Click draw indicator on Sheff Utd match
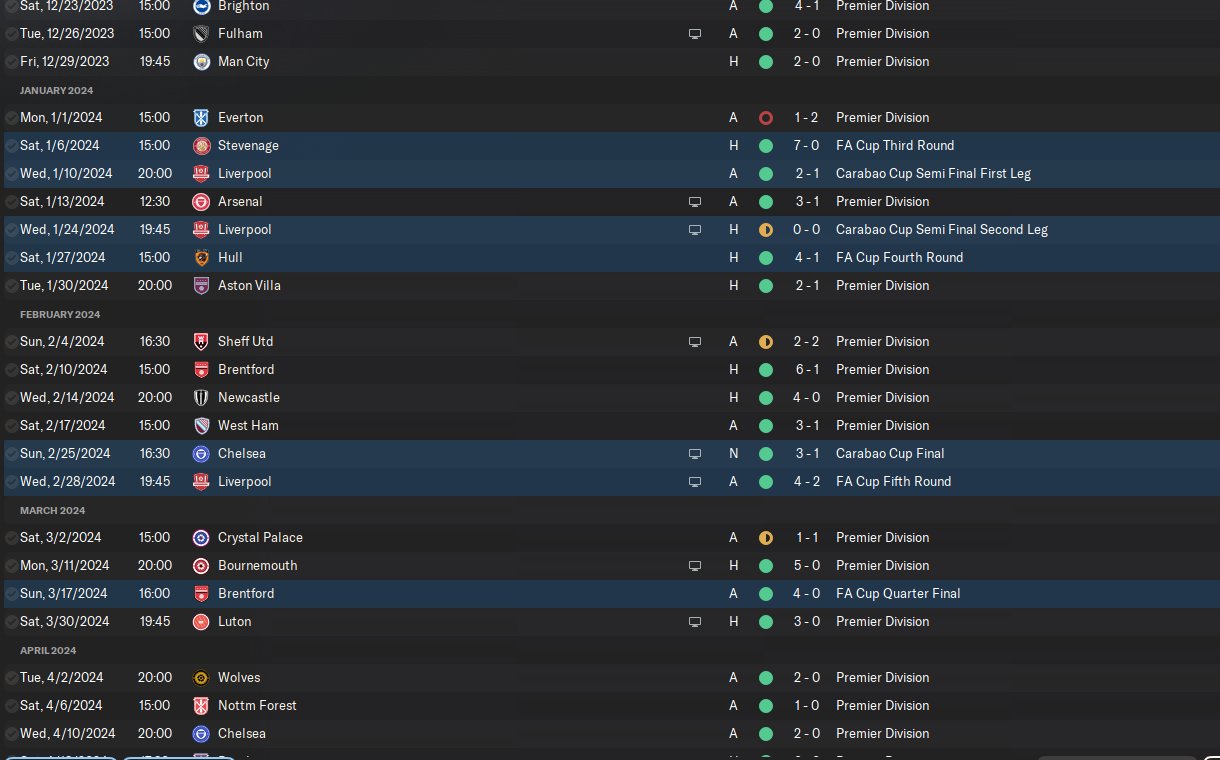1220x760 pixels. (766, 341)
